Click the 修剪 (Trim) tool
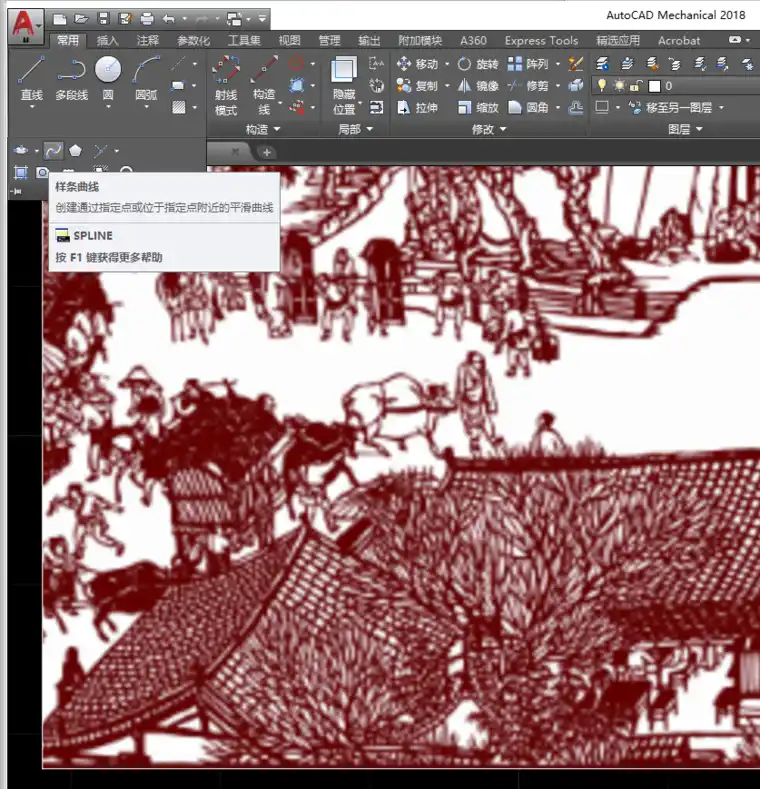This screenshot has width=760, height=789. point(527,86)
